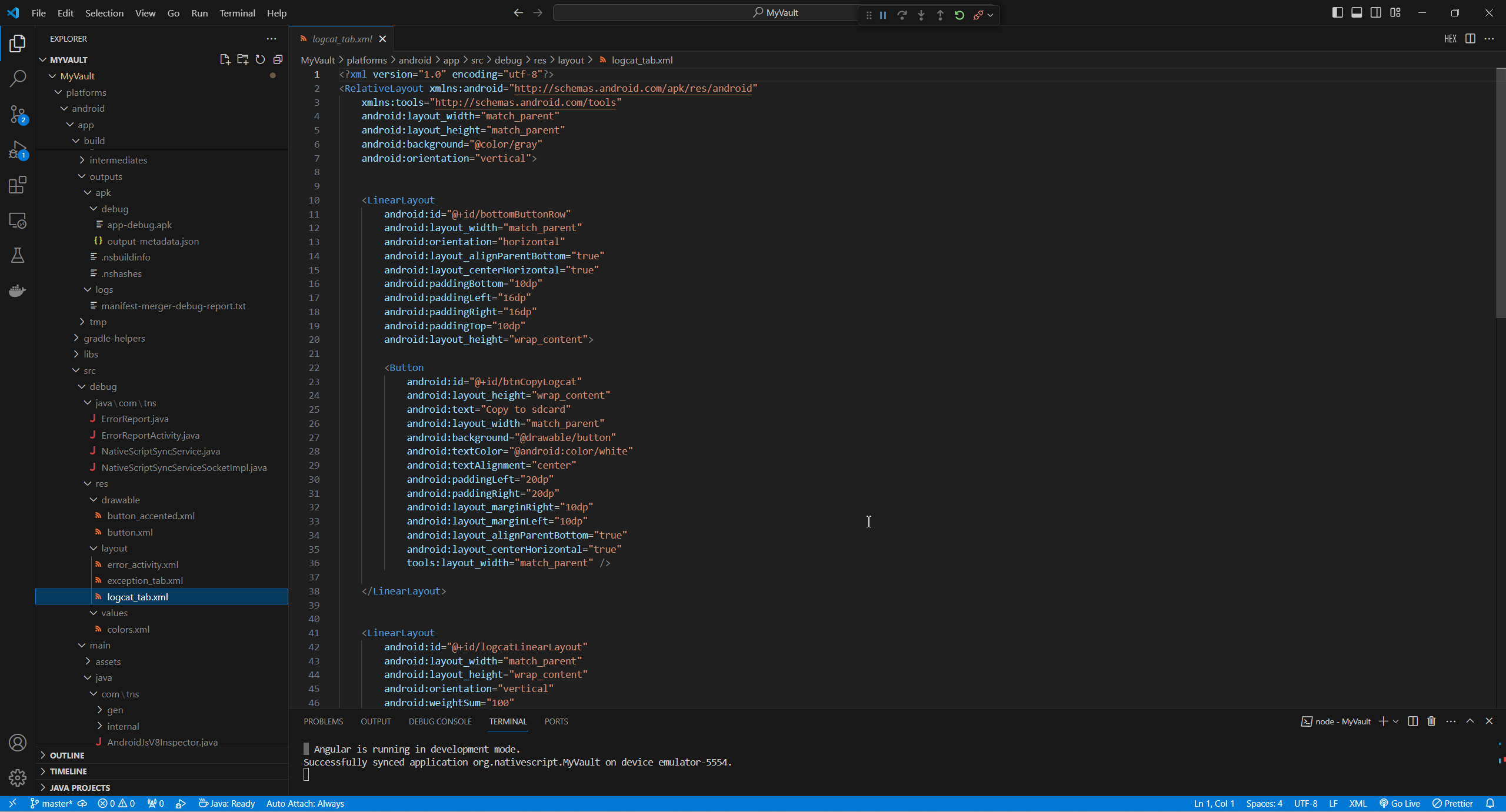Click the XML language mode indicator
This screenshot has width=1506, height=812.
point(1358,804)
